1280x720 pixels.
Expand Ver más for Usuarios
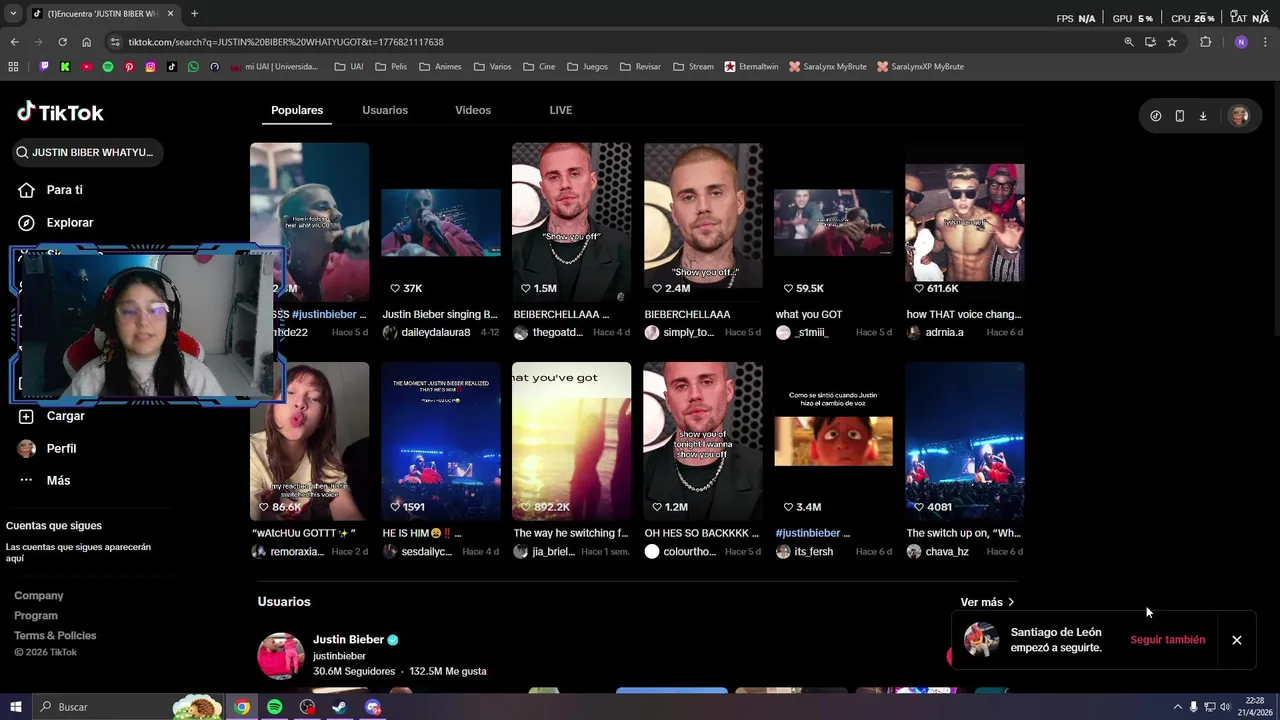coord(987,602)
